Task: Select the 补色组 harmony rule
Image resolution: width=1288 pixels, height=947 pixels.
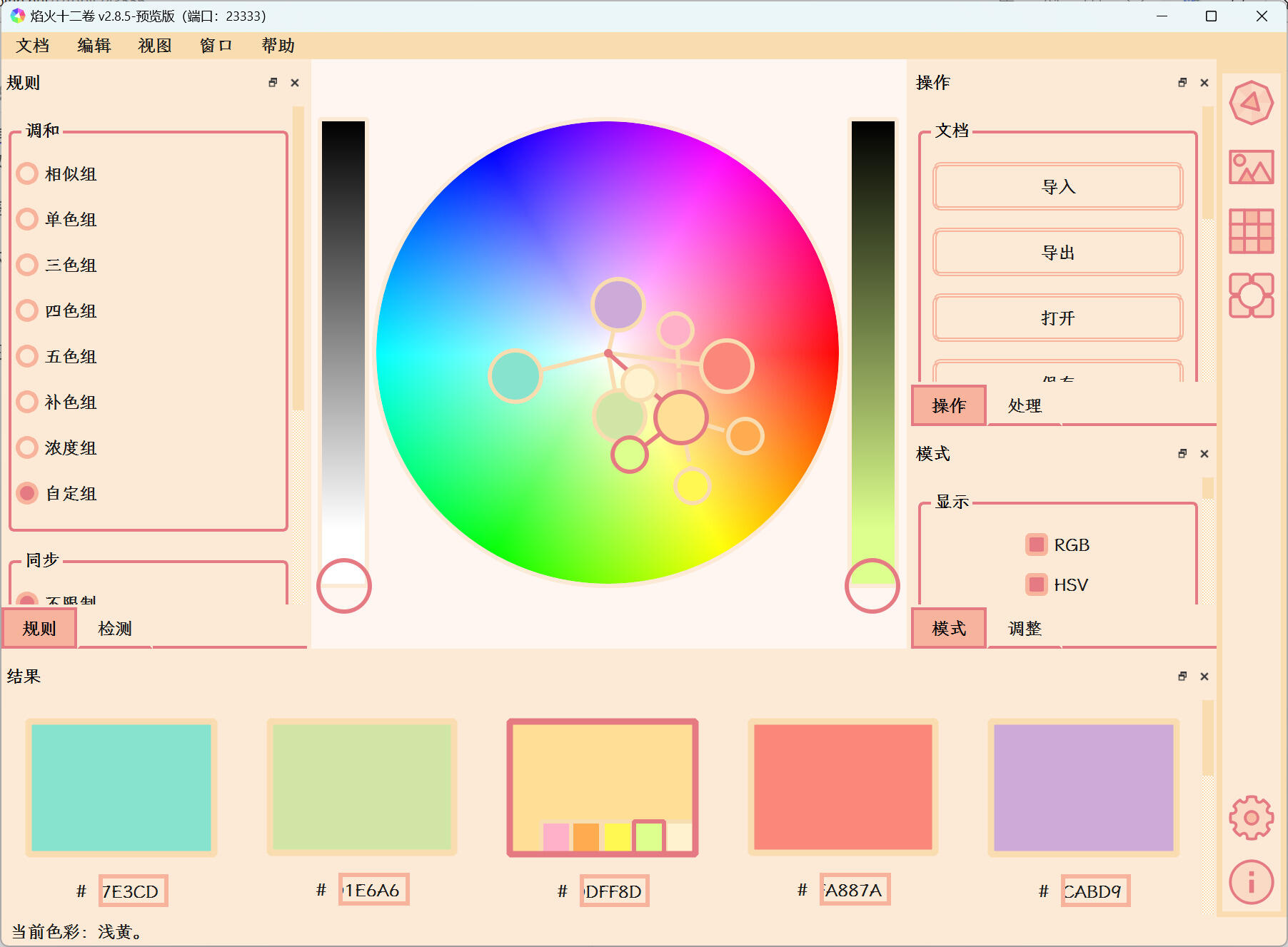Action: (x=27, y=402)
